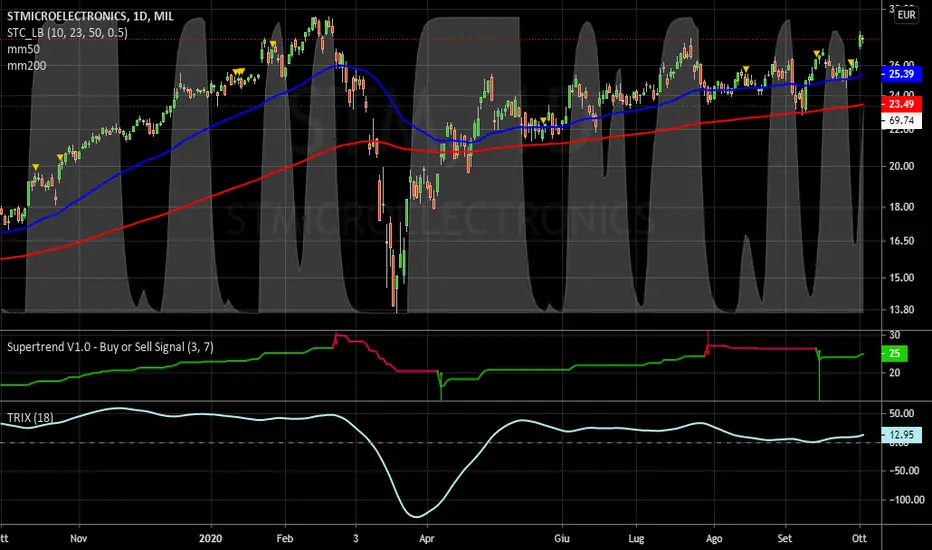Click the Set label on time axis
The image size is (932, 550).
coord(785,538)
